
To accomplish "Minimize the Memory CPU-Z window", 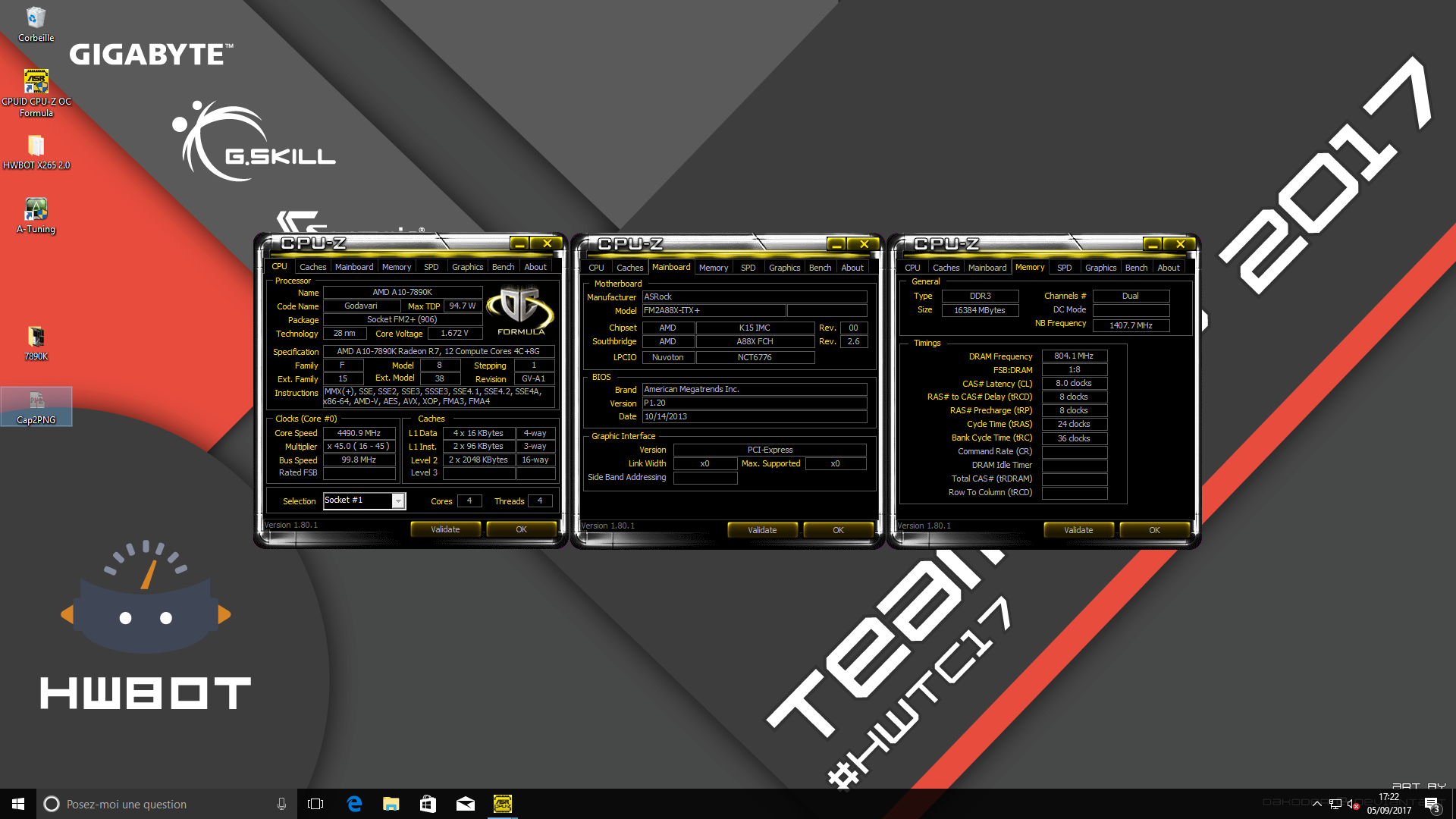I will click(x=1153, y=244).
